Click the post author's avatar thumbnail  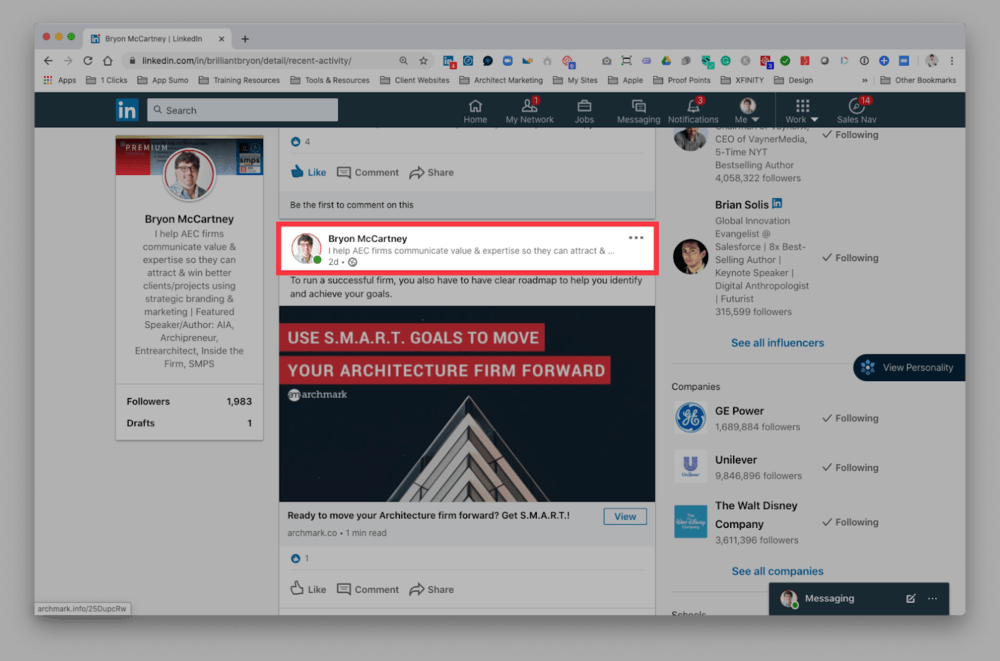306,248
